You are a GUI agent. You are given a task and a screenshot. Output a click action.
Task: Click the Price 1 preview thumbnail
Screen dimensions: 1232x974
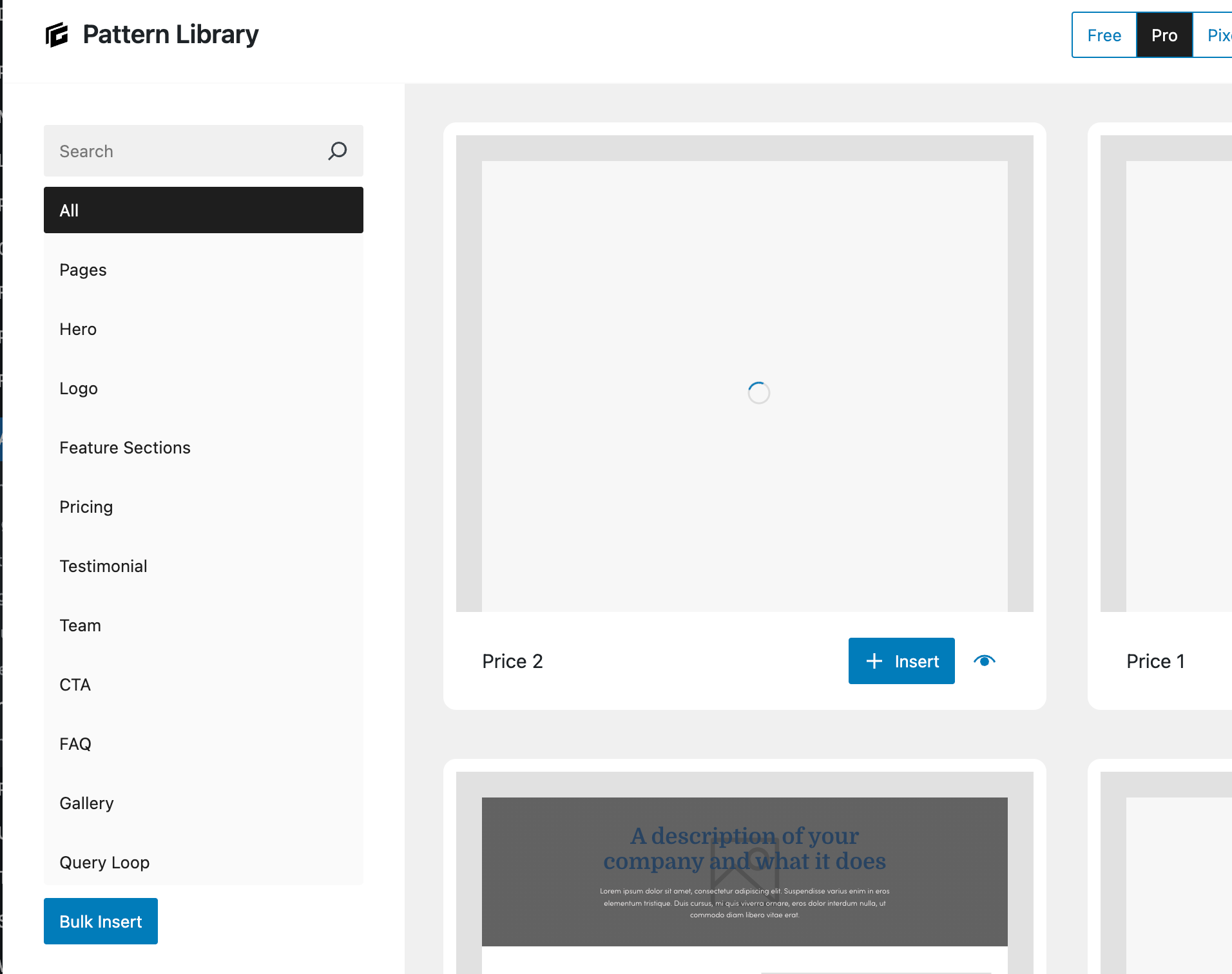pyautogui.click(x=1166, y=374)
